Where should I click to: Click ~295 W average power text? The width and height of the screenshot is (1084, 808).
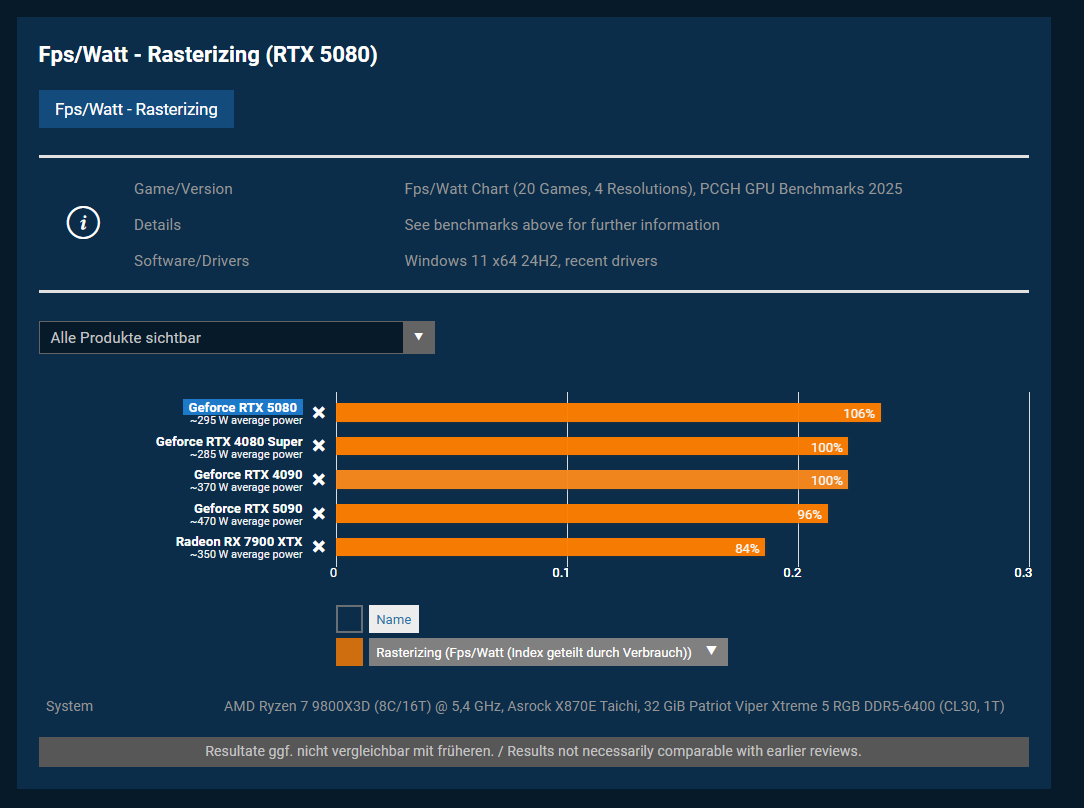(246, 420)
